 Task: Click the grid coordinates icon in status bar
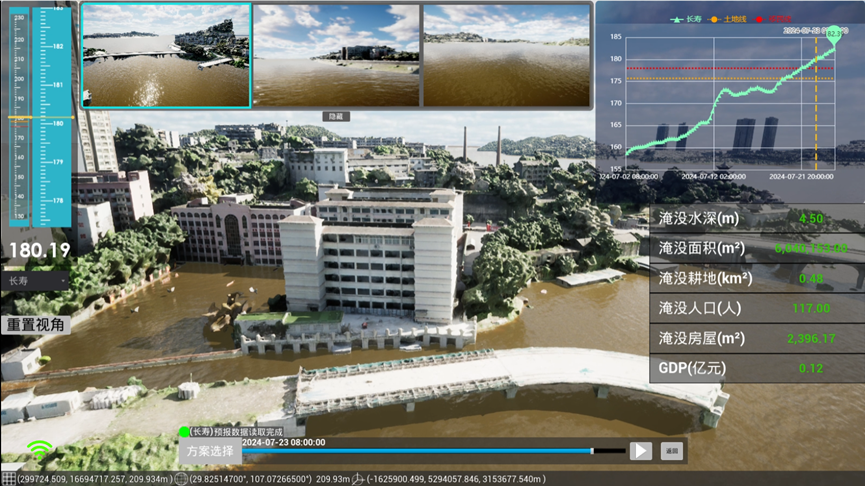[8, 478]
